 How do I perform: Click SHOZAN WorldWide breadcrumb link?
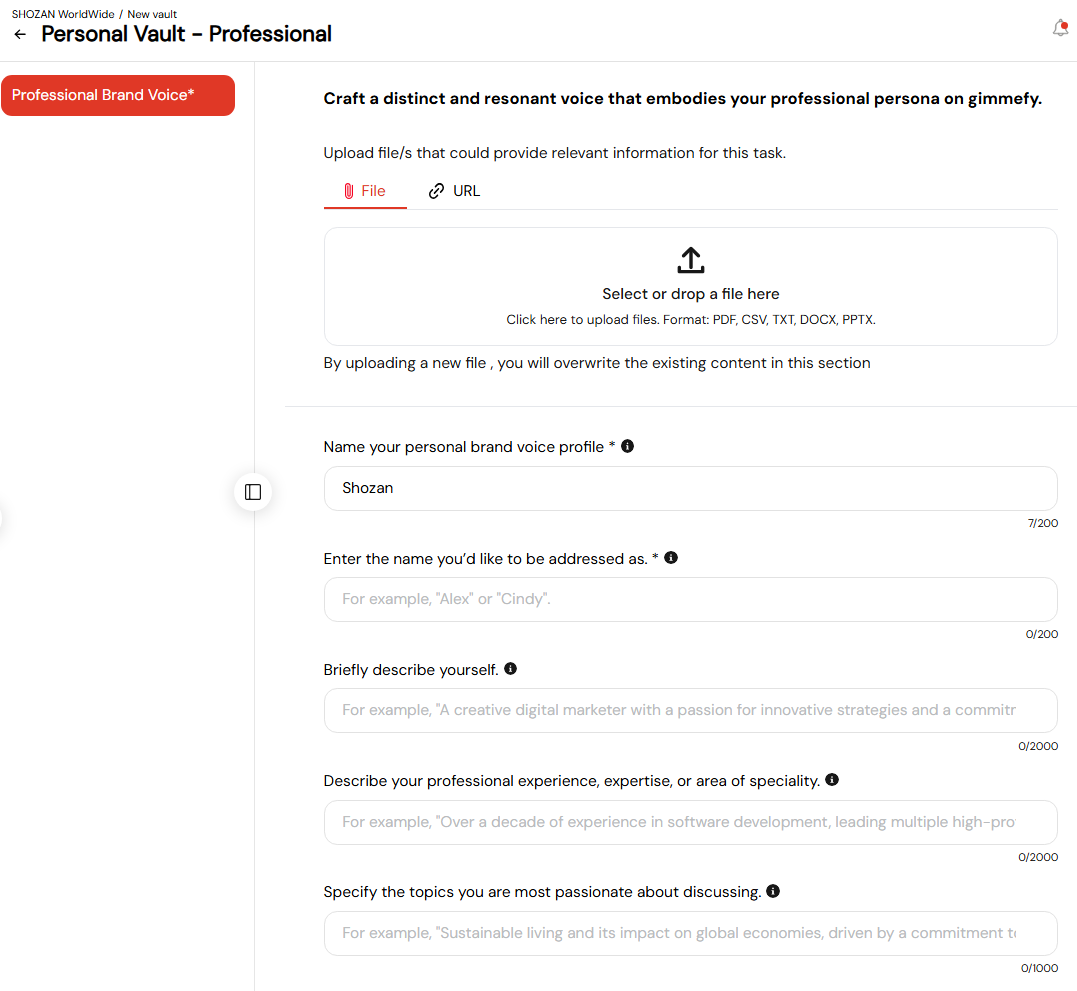pos(63,14)
